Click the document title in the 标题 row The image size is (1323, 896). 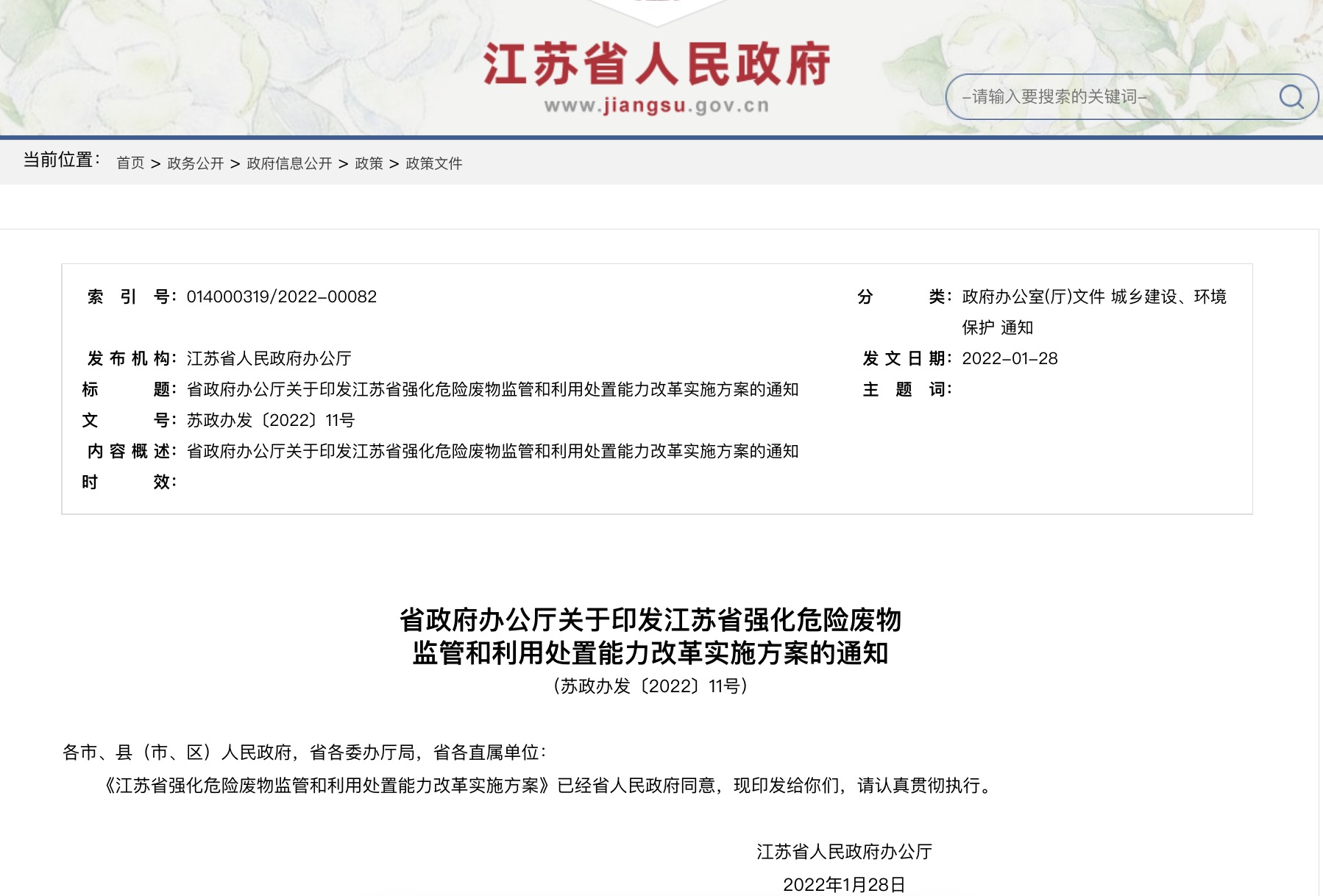coord(492,389)
